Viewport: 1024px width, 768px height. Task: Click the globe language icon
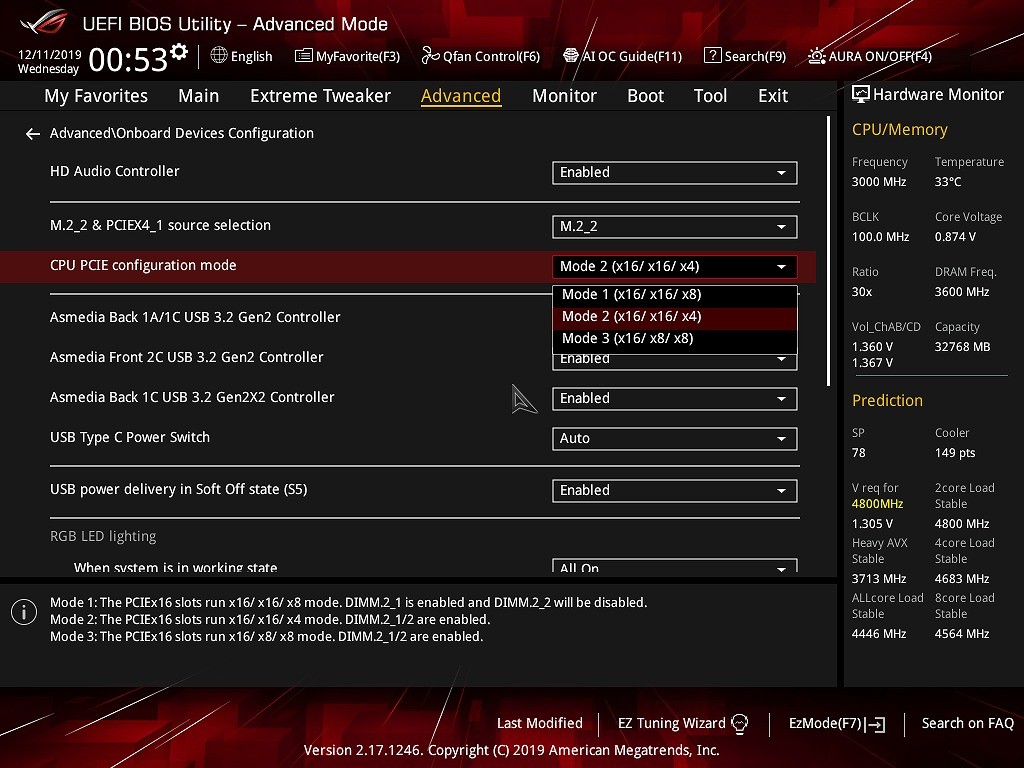[x=219, y=56]
